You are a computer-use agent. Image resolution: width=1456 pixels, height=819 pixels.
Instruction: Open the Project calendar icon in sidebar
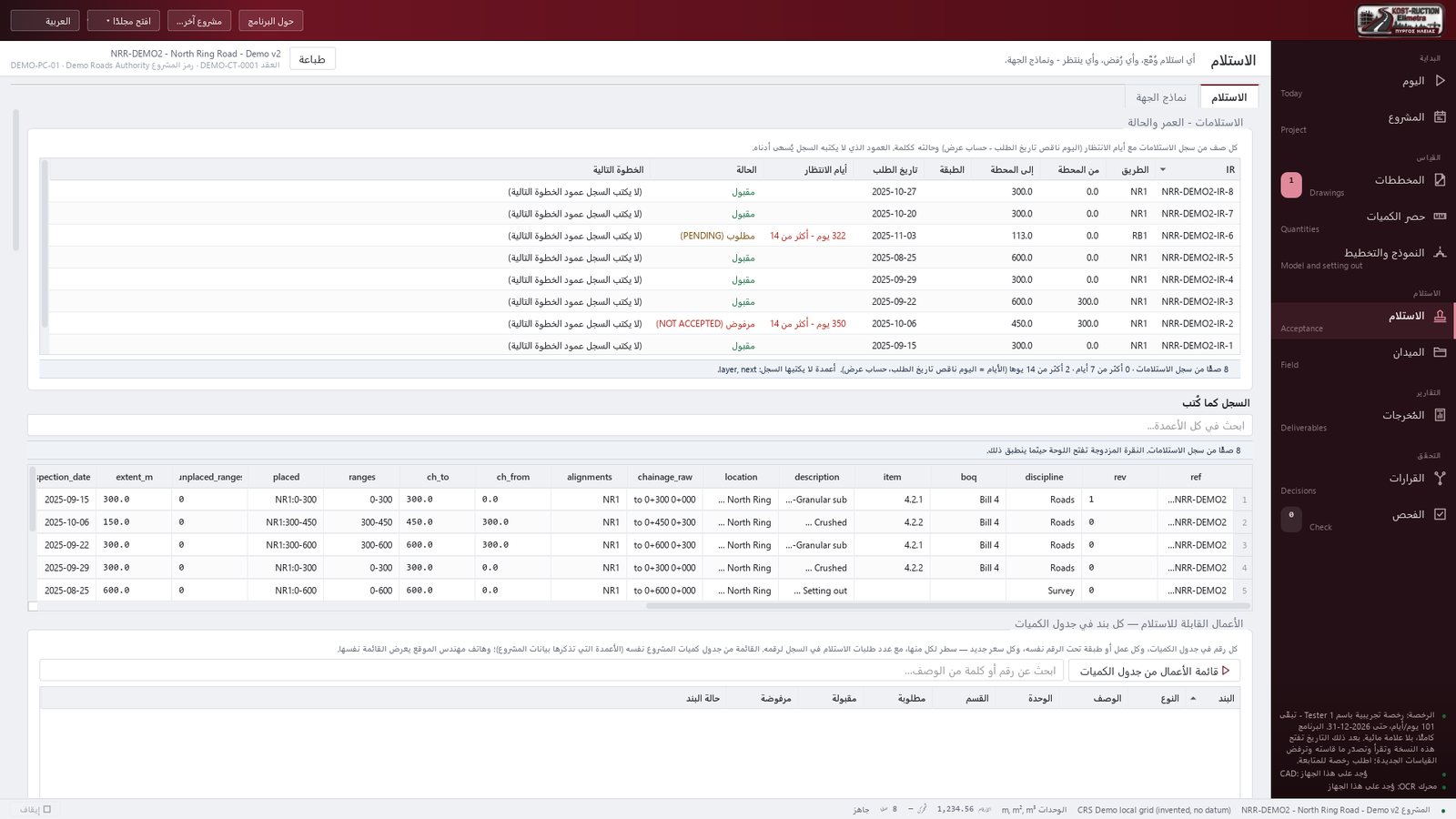pyautogui.click(x=1440, y=116)
